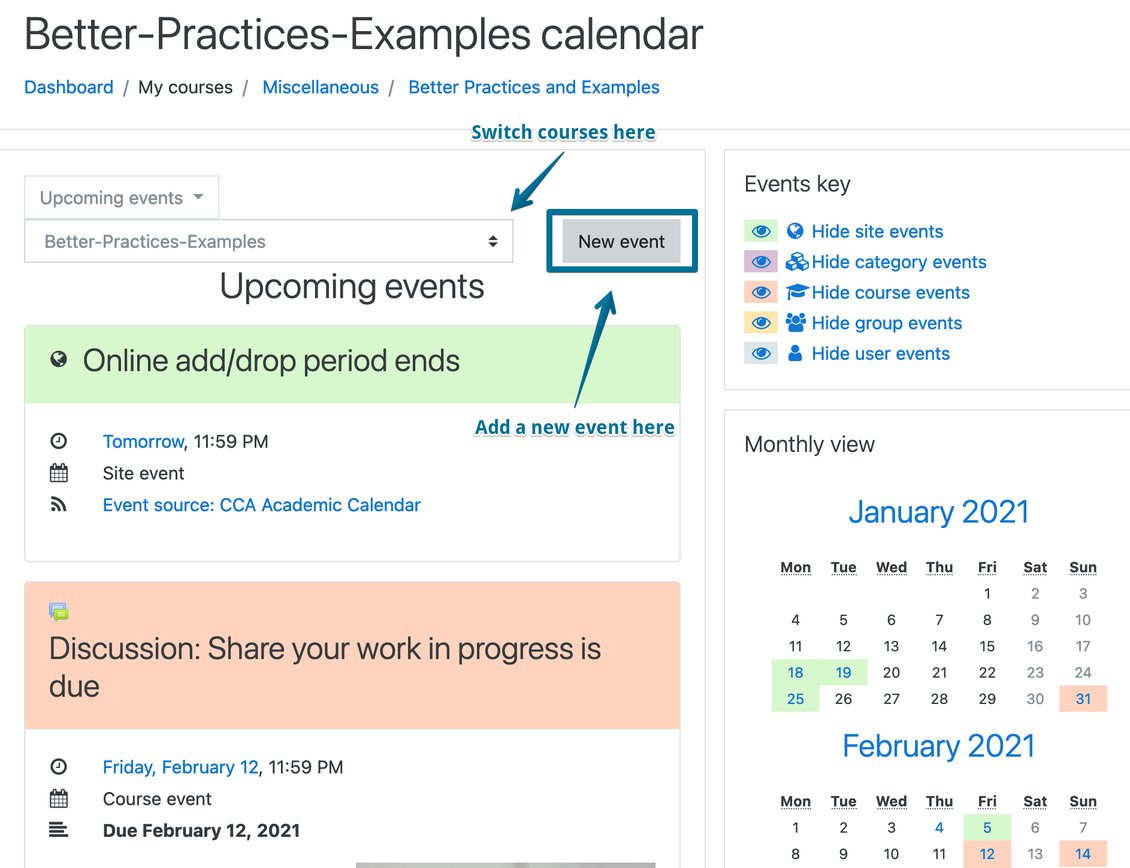This screenshot has width=1130, height=868.
Task: Click the graduation cap course events icon
Action: 797,292
